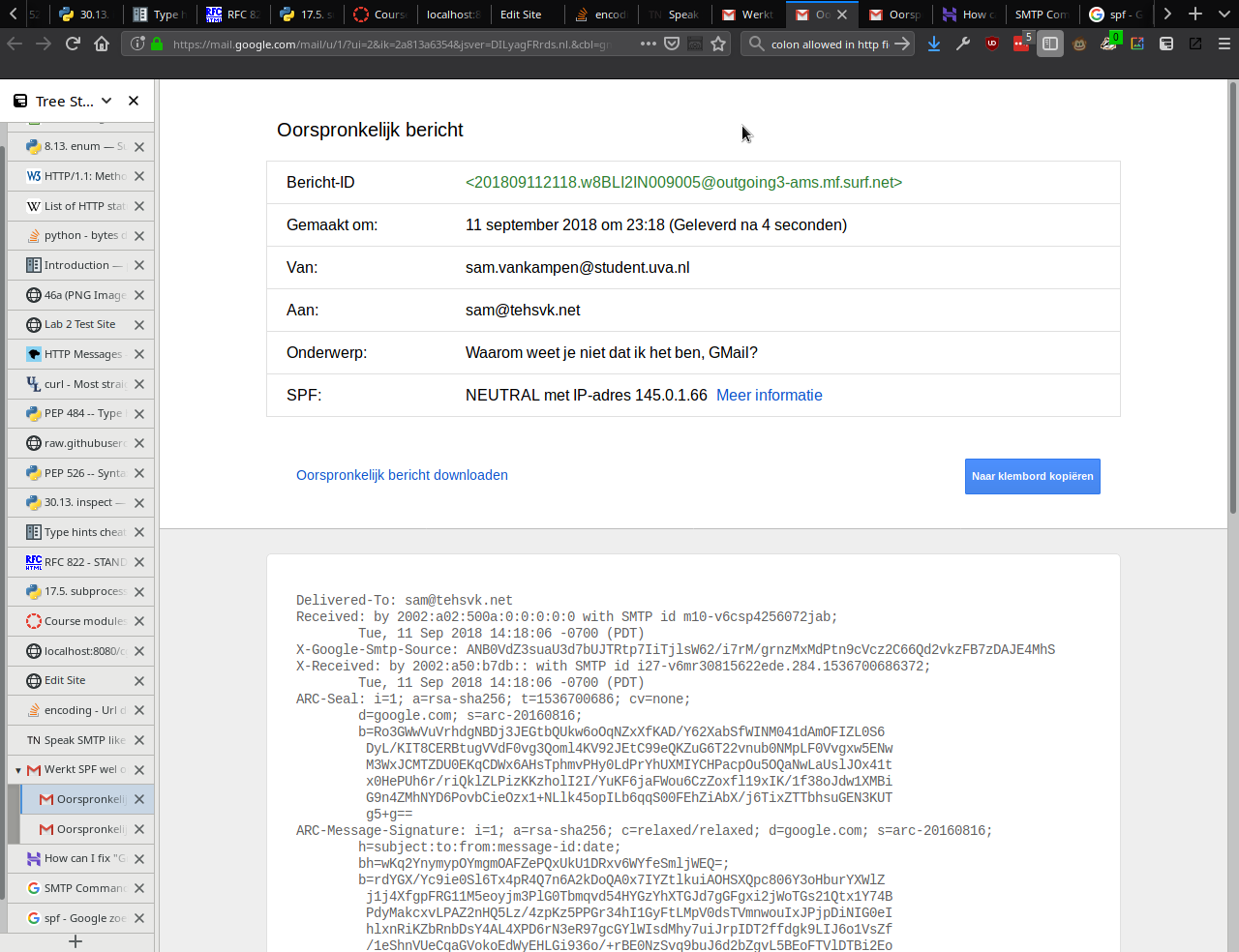Viewport: 1239px width, 952px height.
Task: Open the Firefox hamburger menu
Action: [1224, 44]
